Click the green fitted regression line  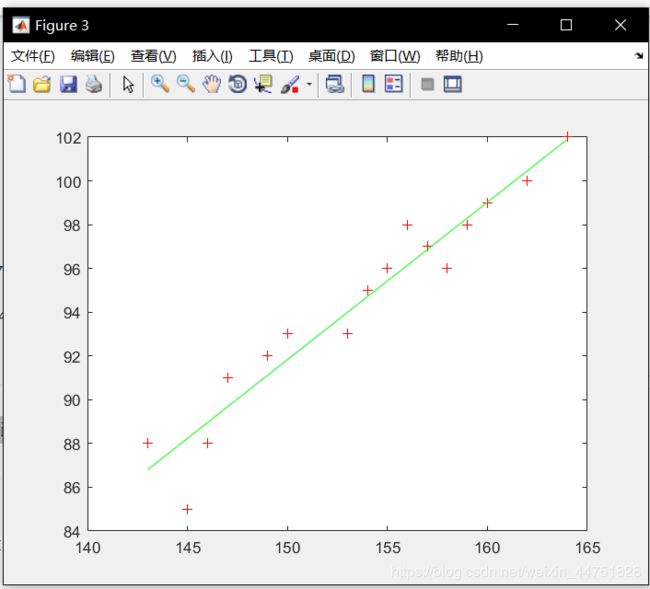coord(357,303)
